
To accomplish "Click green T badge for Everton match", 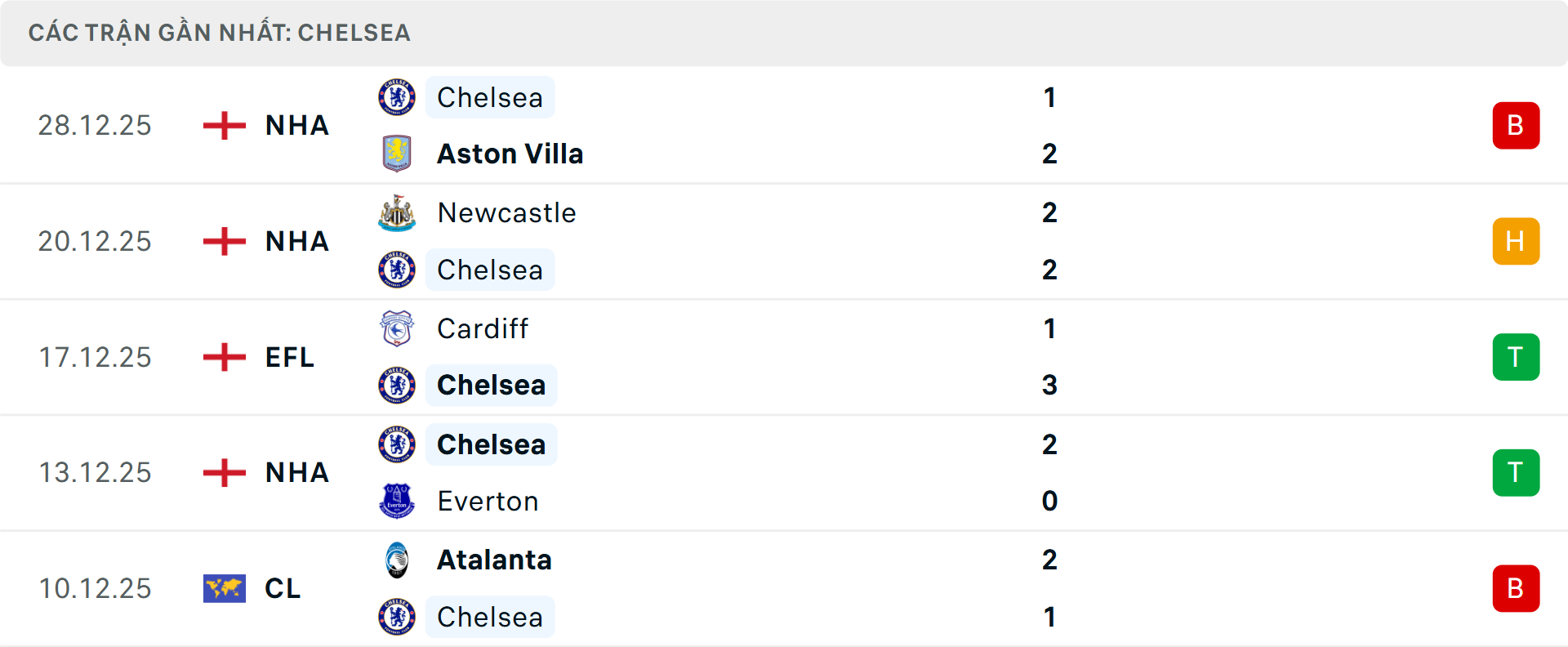I will click(1516, 472).
